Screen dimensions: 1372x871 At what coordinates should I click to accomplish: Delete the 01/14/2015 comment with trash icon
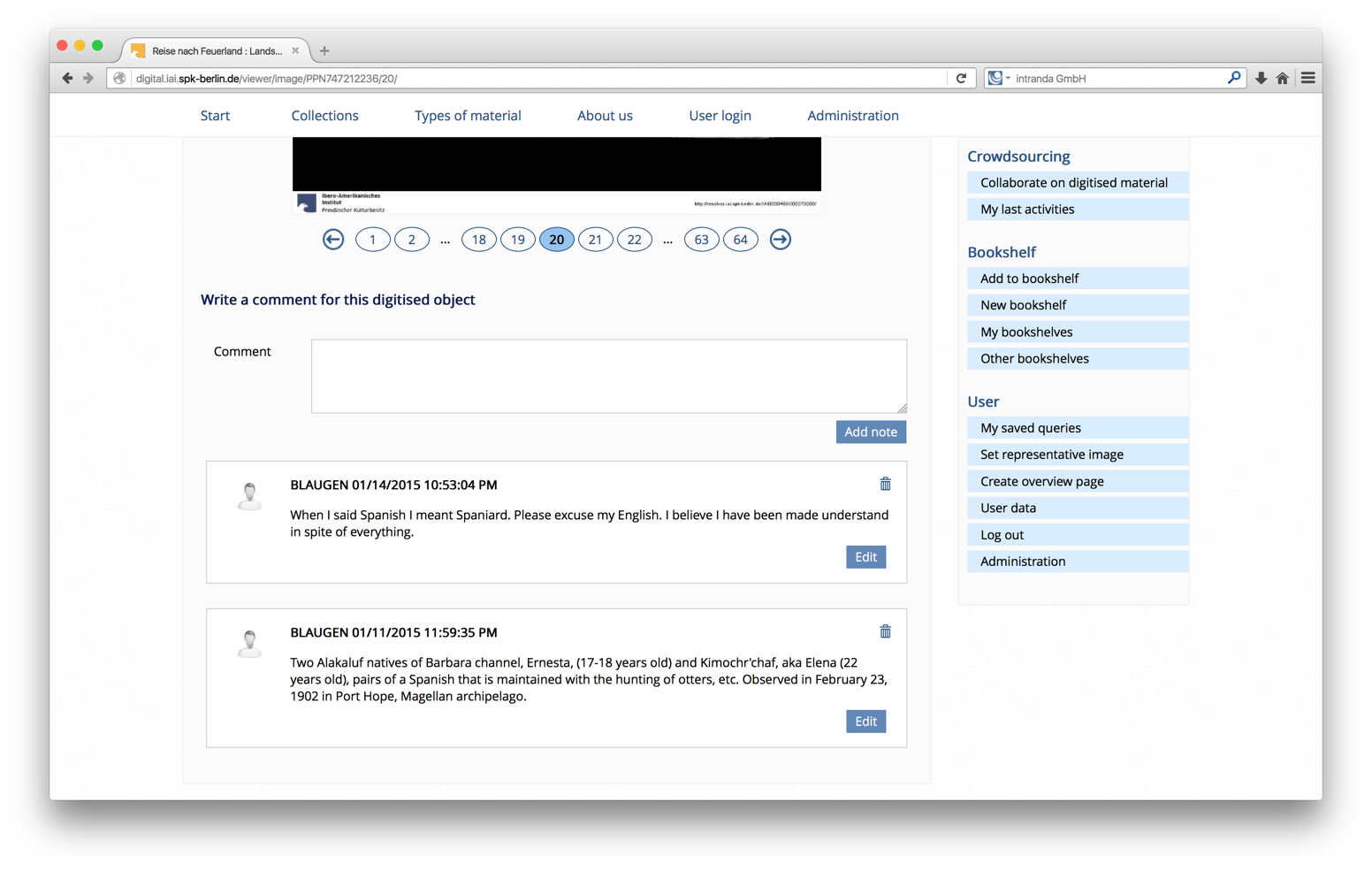(885, 484)
